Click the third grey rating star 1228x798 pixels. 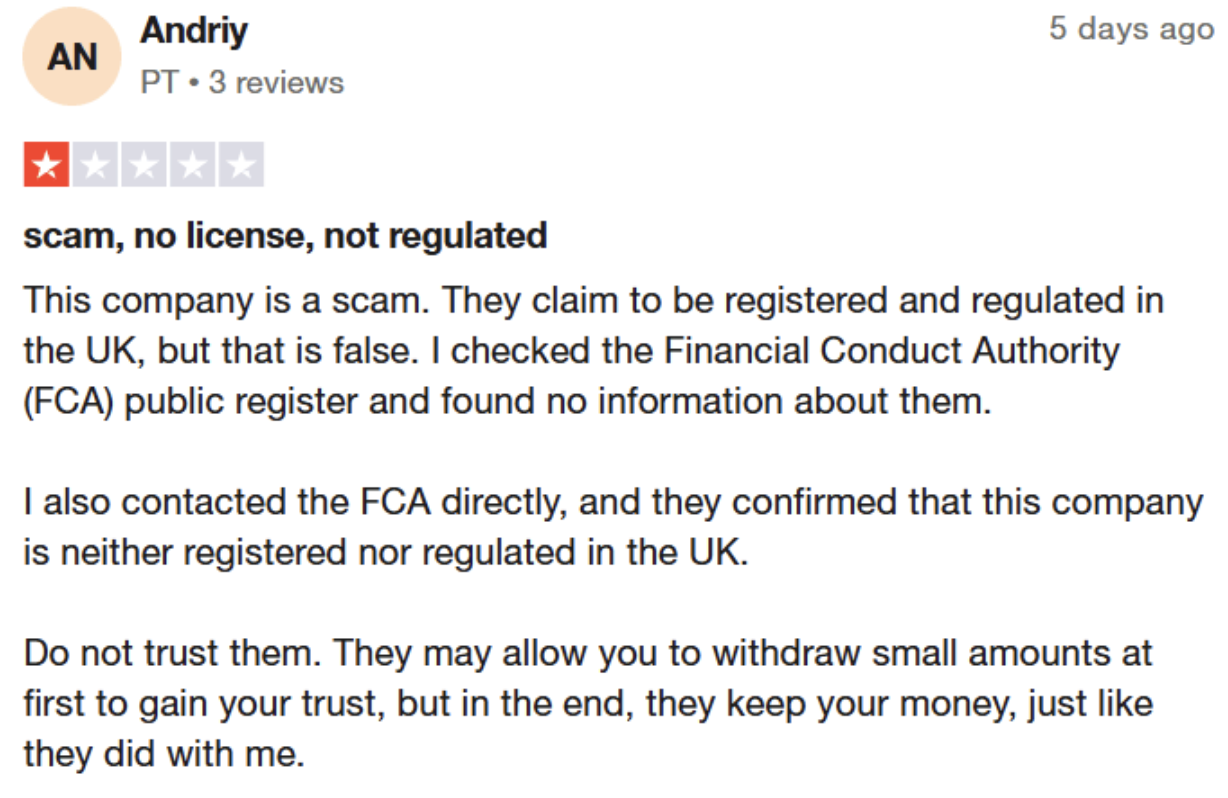[x=144, y=165]
